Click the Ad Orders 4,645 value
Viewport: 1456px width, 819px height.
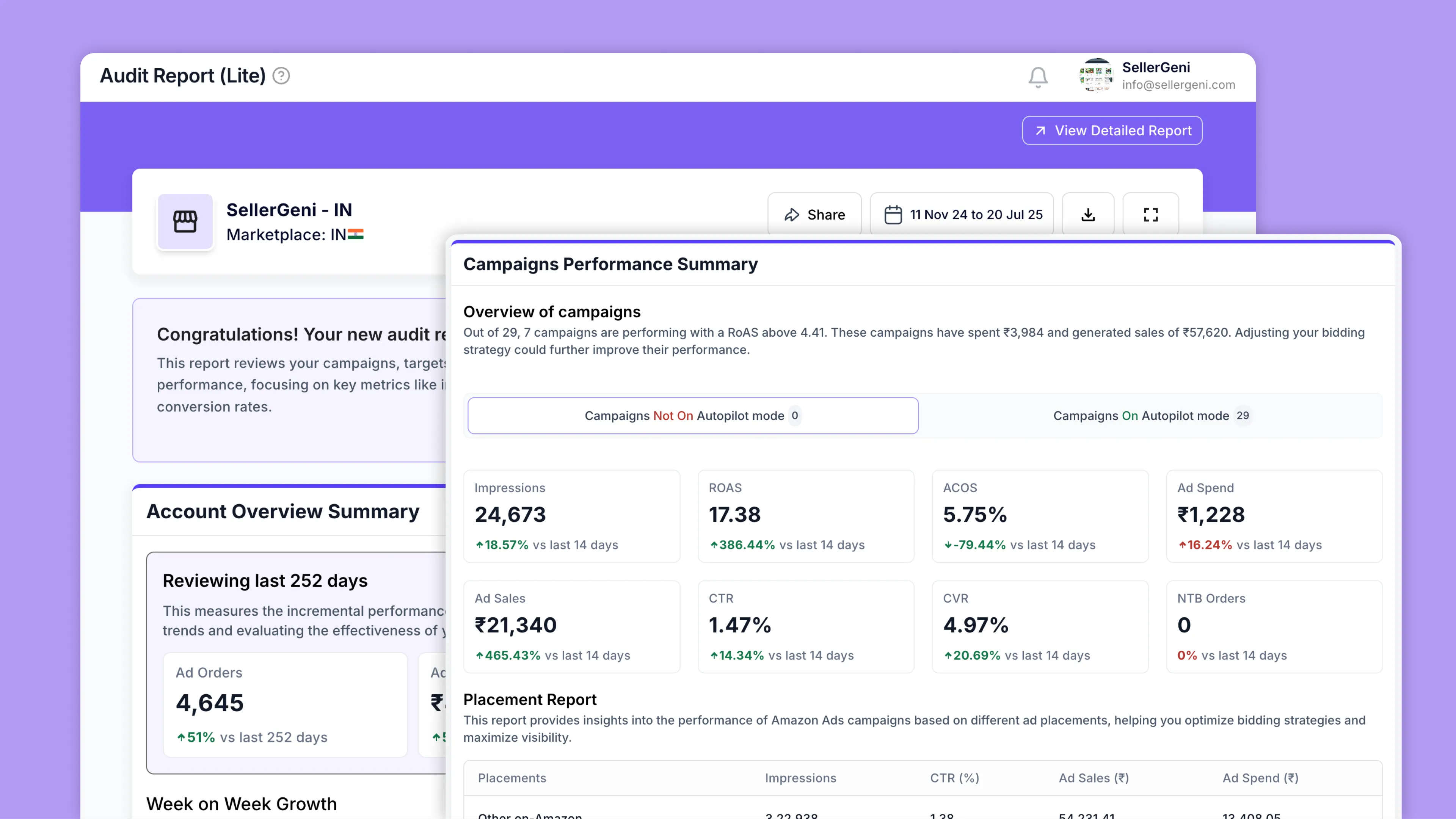[x=210, y=703]
